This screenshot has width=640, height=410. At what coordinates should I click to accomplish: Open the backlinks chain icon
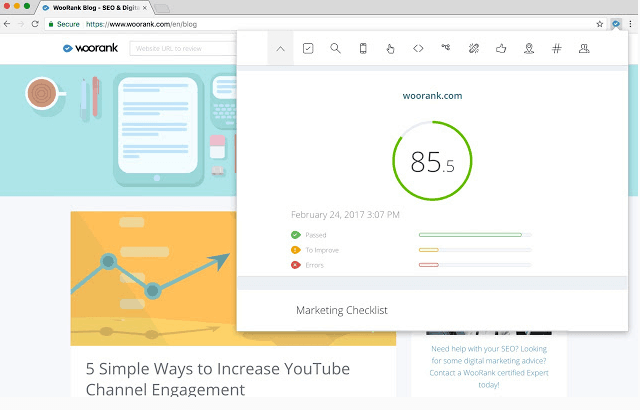pyautogui.click(x=473, y=49)
